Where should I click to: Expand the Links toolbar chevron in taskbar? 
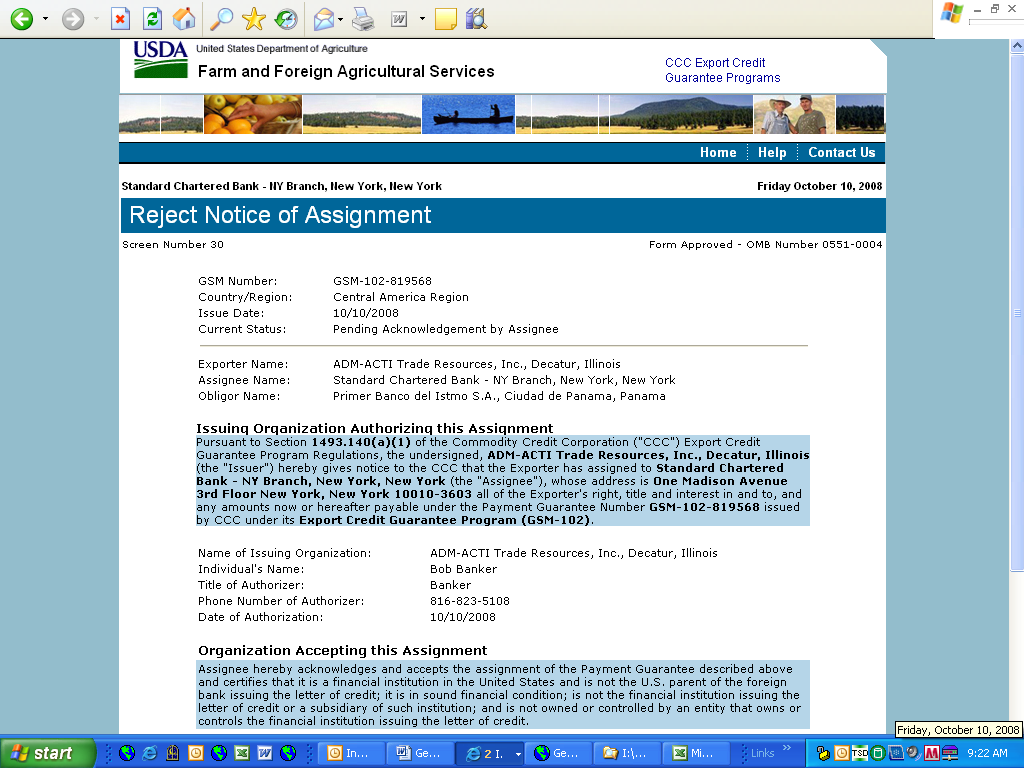point(787,748)
